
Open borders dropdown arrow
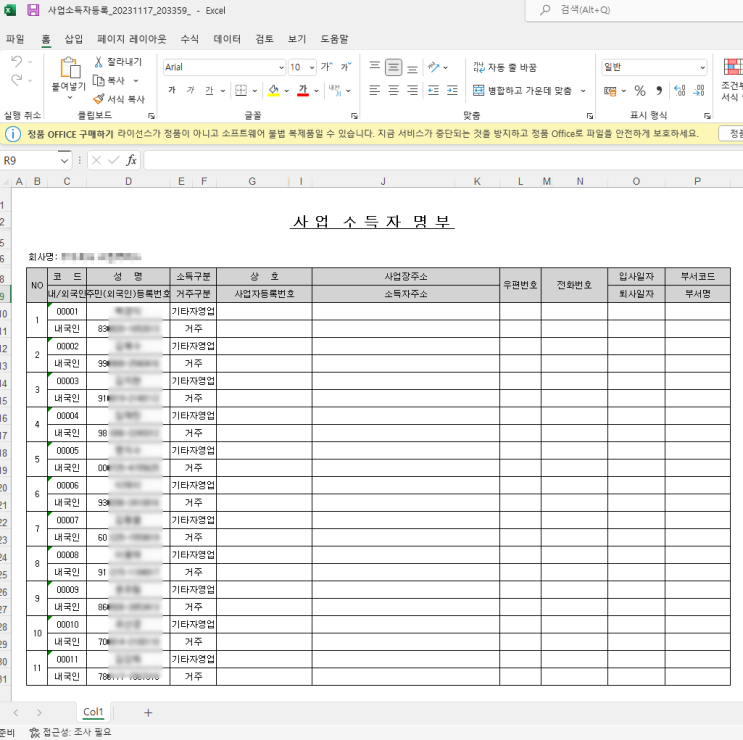point(254,90)
